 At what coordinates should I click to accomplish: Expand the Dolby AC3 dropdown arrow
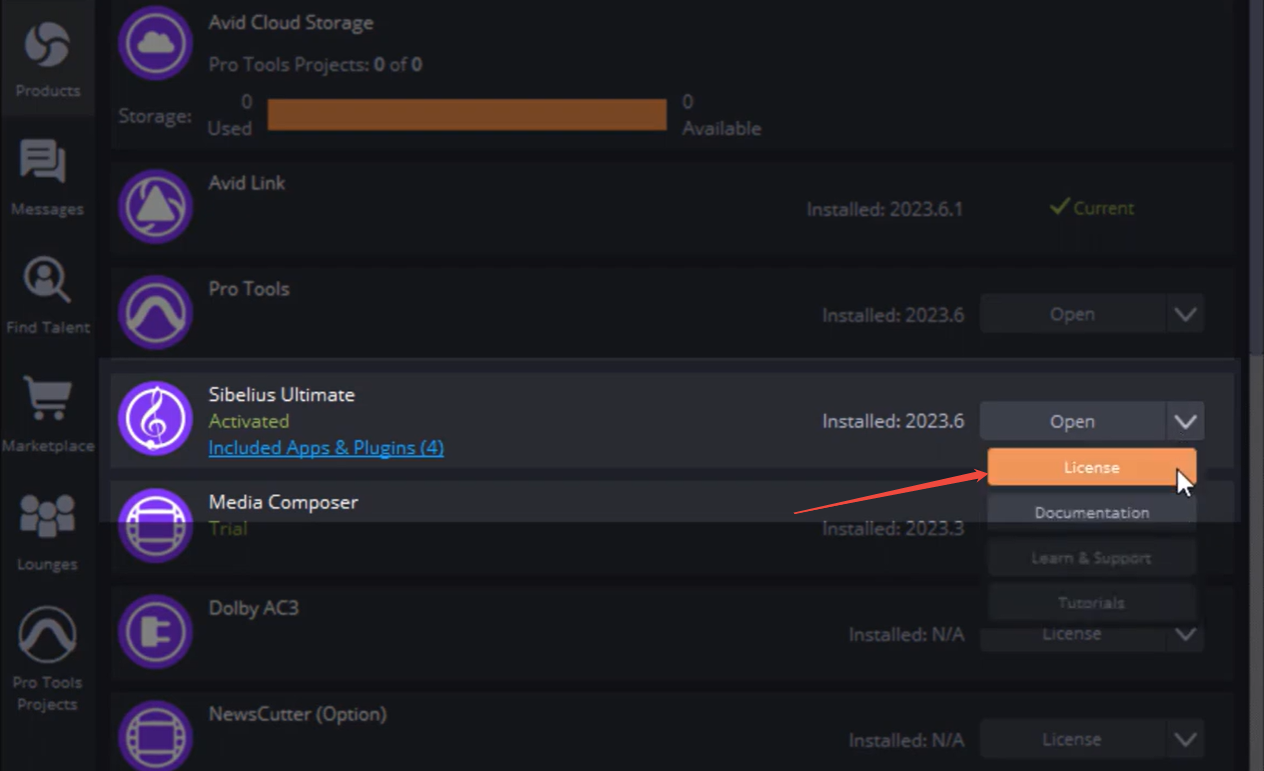pos(1185,634)
